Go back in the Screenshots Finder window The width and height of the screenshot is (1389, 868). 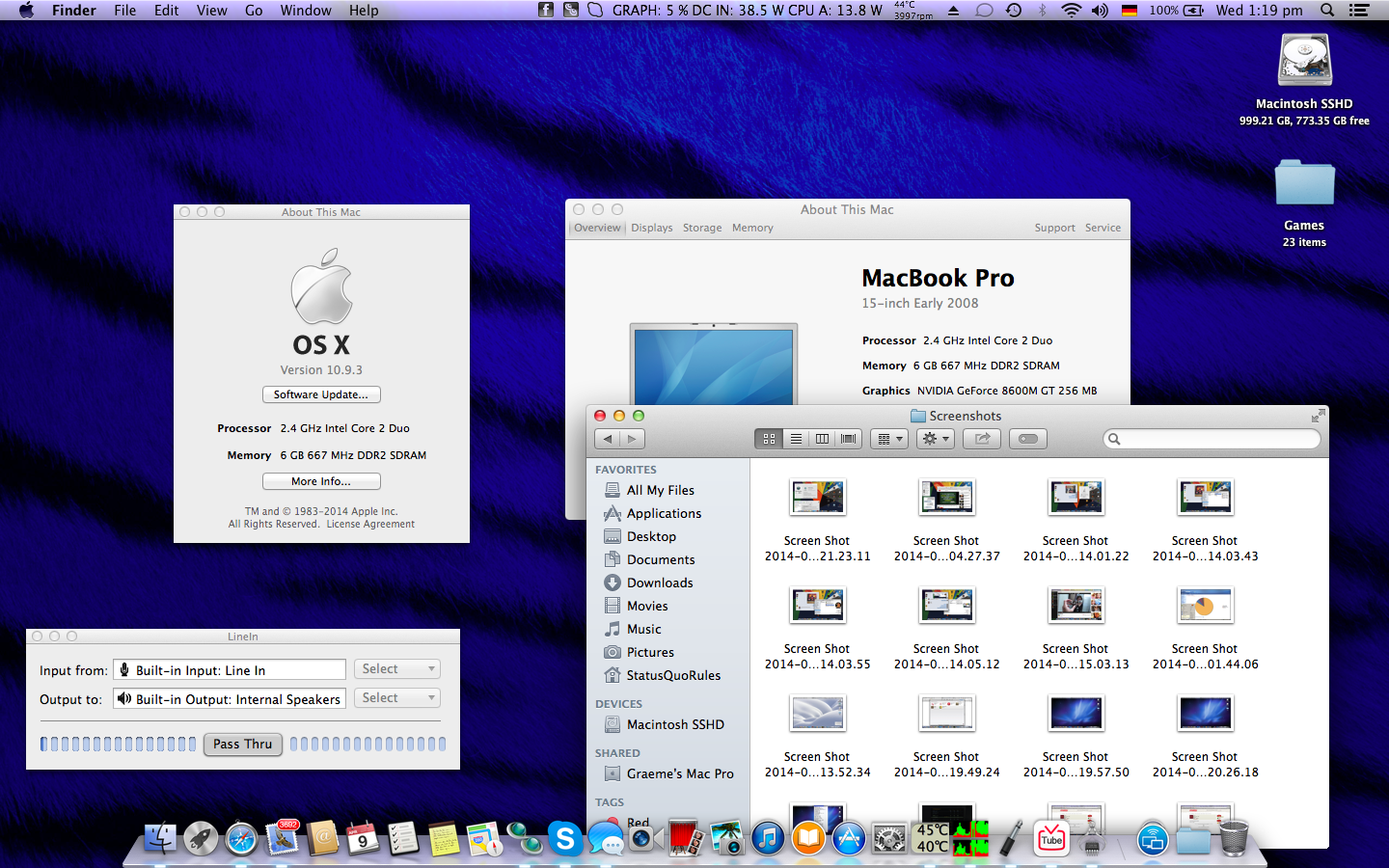(608, 439)
